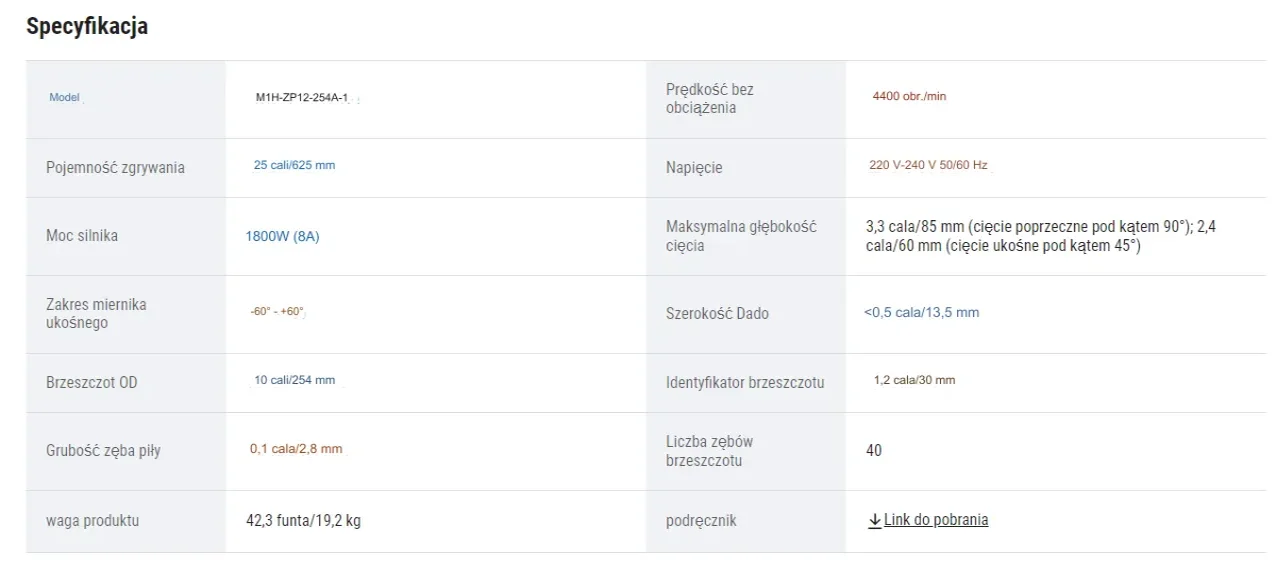Open the "Link do pobrania" download link
Image resolution: width=1276 pixels, height=587 pixels.
[936, 520]
